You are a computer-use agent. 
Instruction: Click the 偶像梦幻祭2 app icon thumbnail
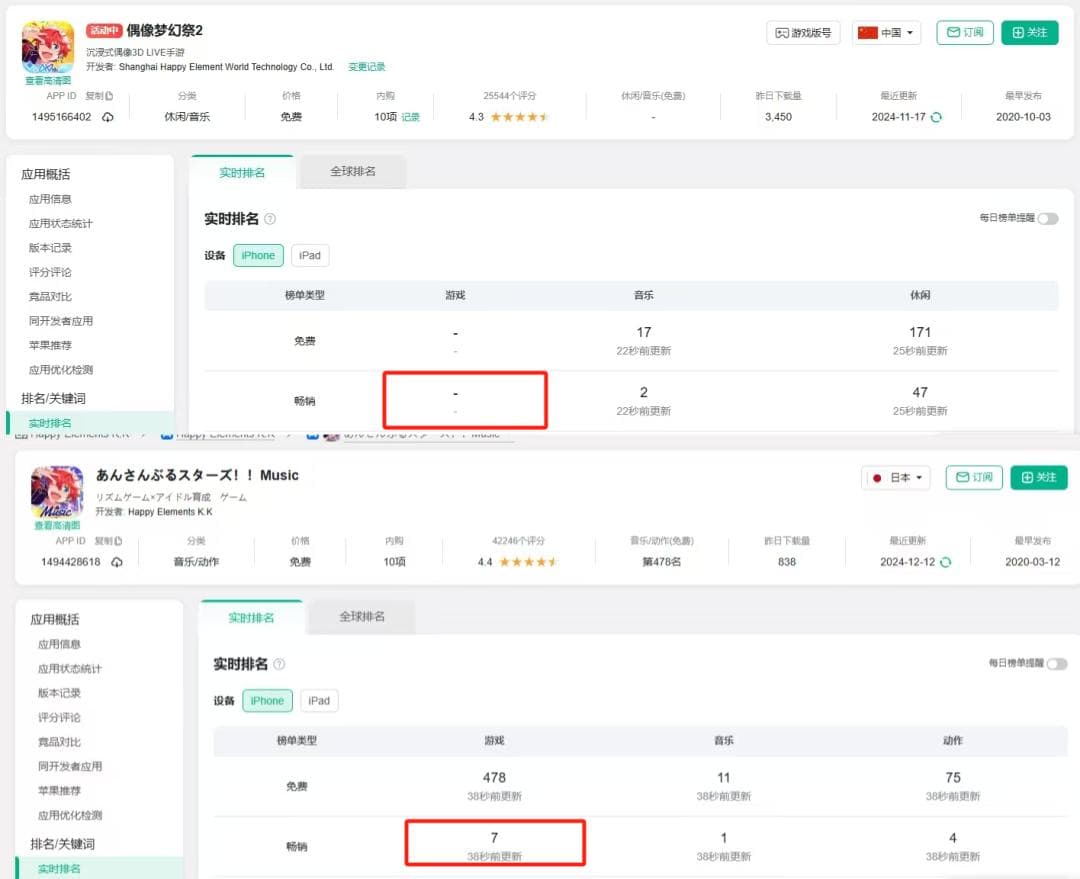(x=48, y=46)
